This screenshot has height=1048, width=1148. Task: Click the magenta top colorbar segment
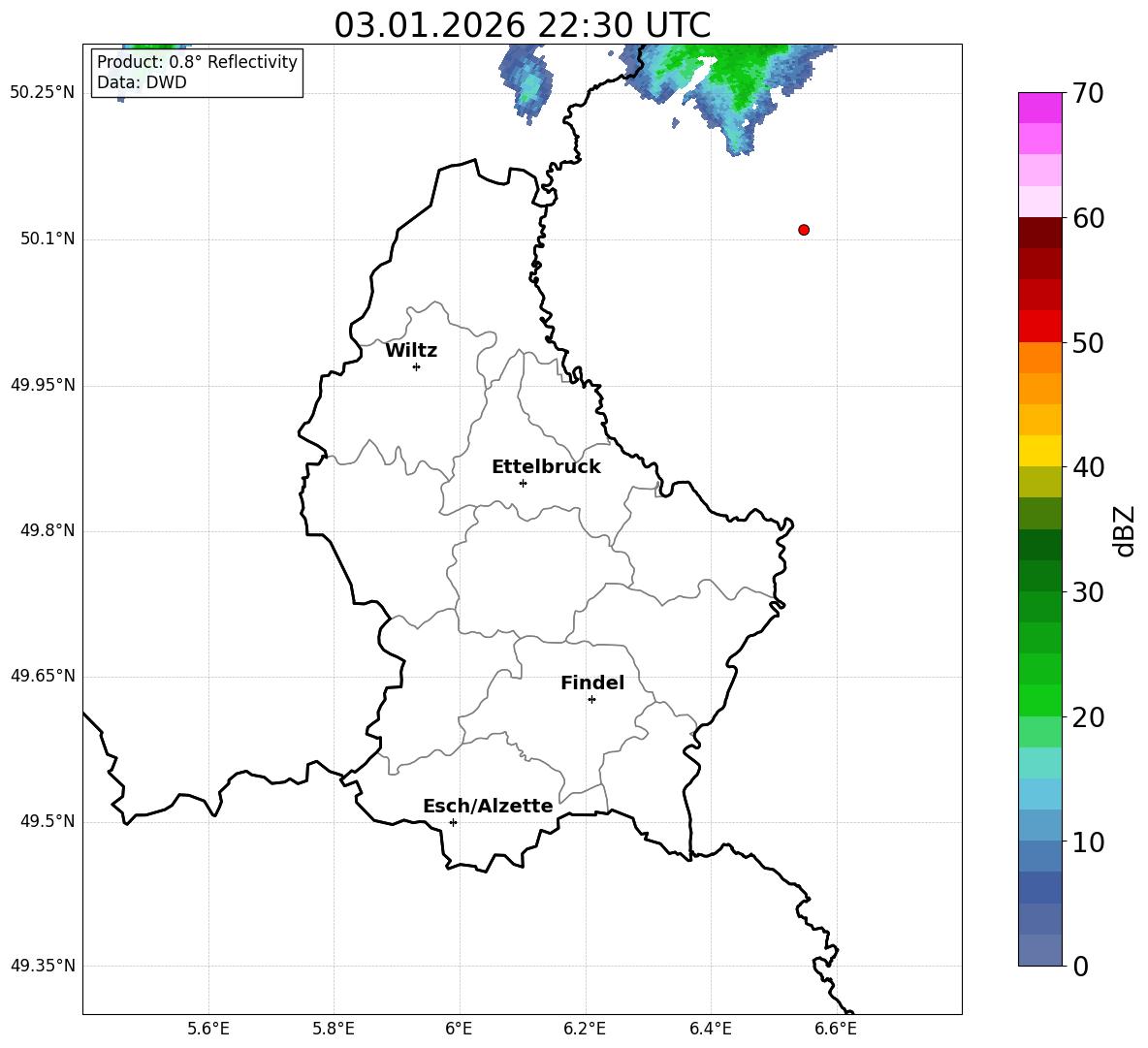click(1039, 108)
